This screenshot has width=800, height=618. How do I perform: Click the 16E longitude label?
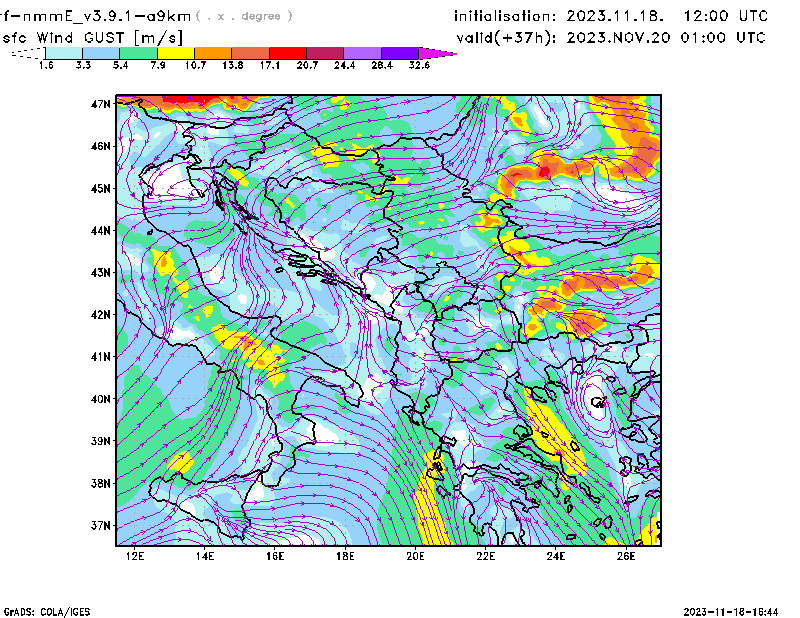pyautogui.click(x=275, y=556)
